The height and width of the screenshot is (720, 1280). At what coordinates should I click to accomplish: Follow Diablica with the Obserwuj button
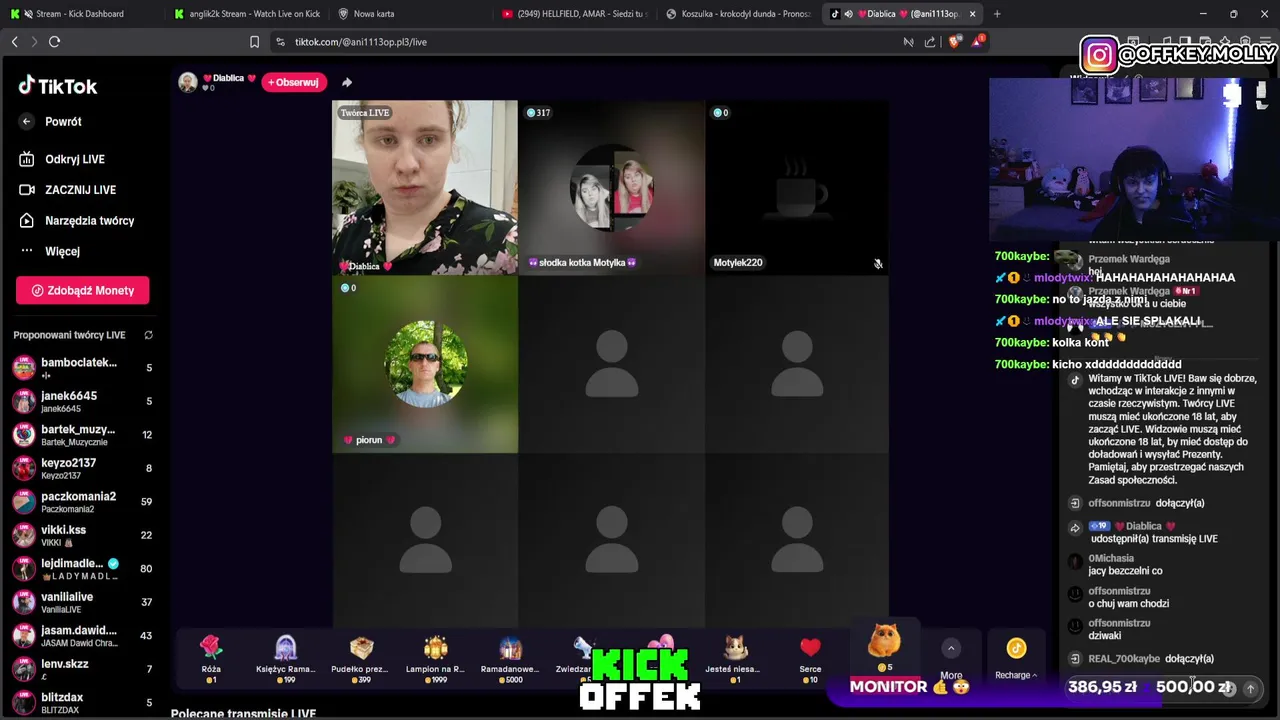(295, 82)
